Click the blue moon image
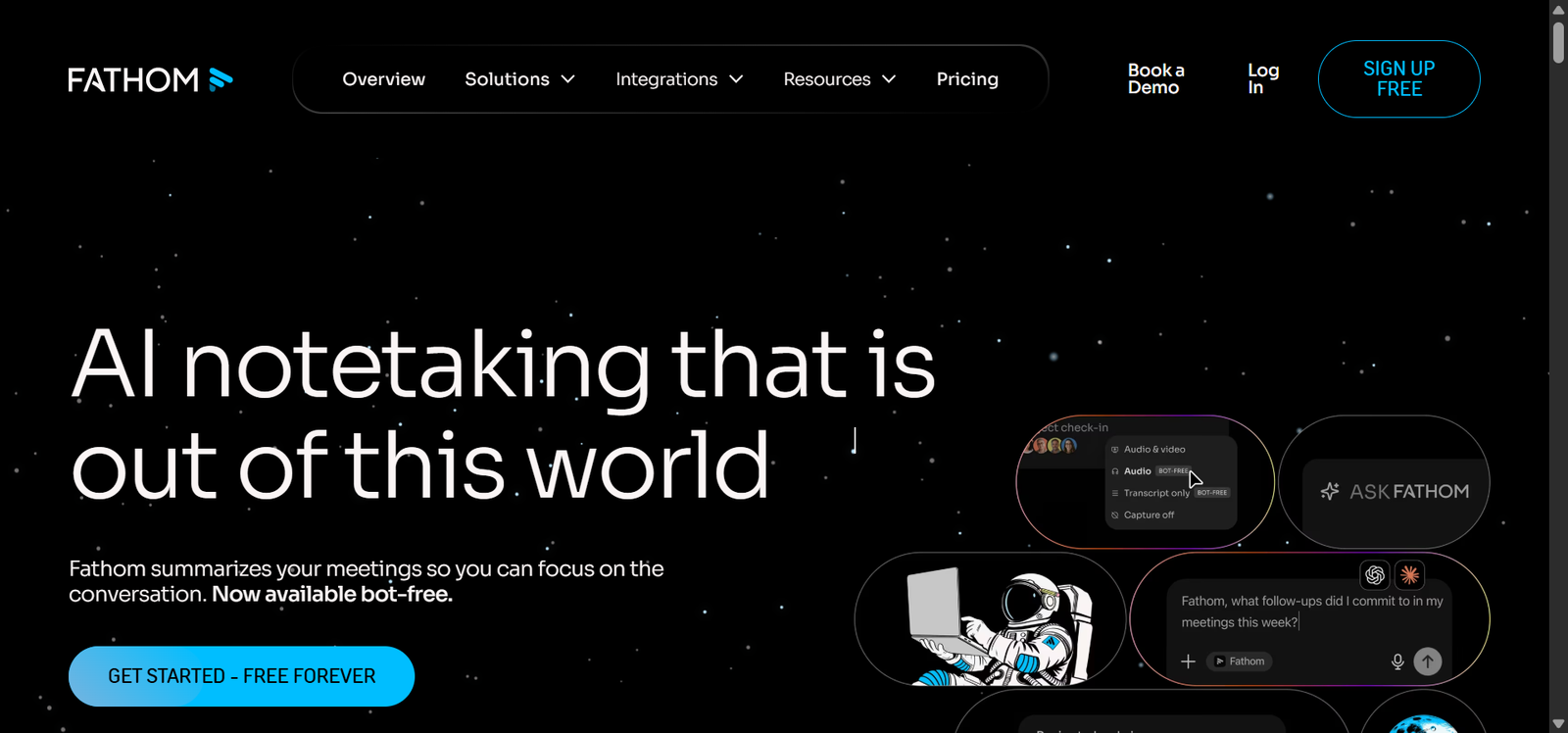1568x733 pixels. (x=1423, y=724)
